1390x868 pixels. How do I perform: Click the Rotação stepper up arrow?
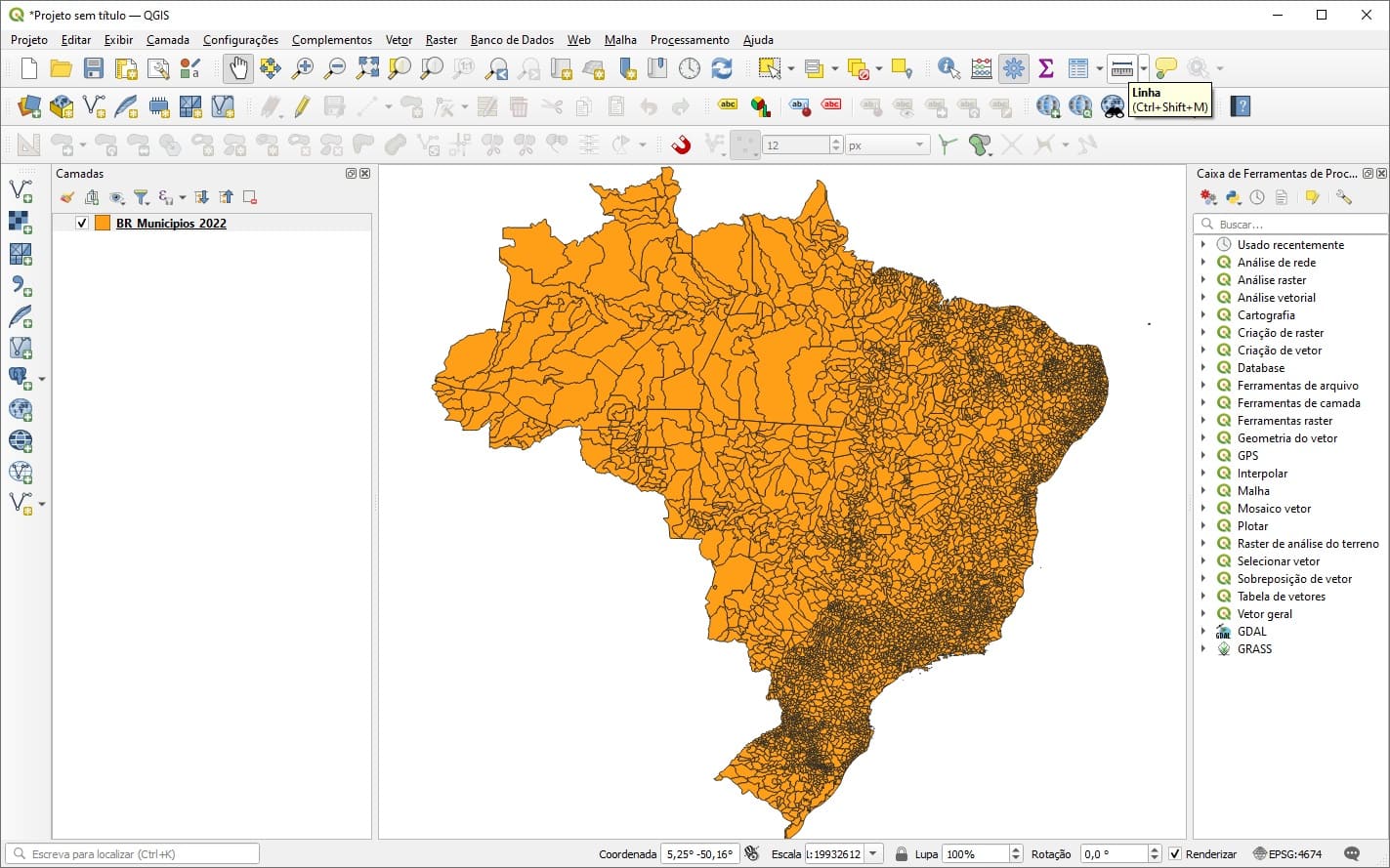pos(1156,849)
